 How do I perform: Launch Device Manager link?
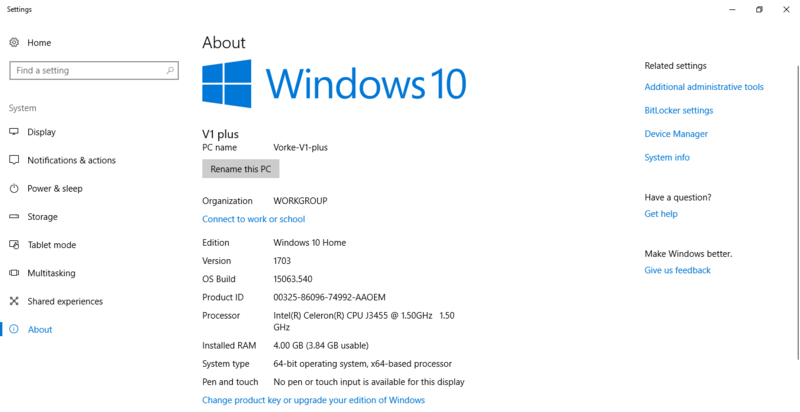[676, 134]
